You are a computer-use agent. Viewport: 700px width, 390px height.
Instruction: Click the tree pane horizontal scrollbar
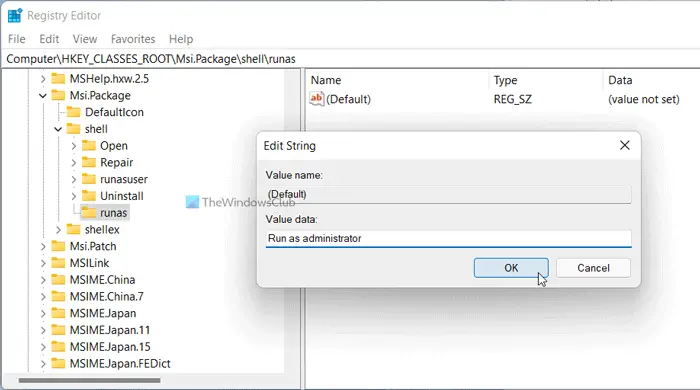pos(89,381)
